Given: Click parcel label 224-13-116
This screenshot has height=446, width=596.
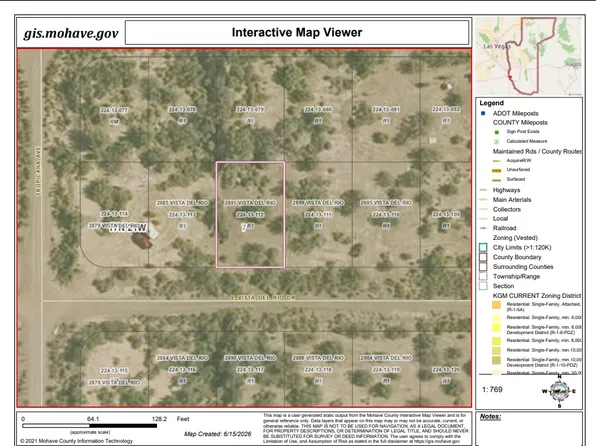Looking at the screenshot, I should (182, 370).
